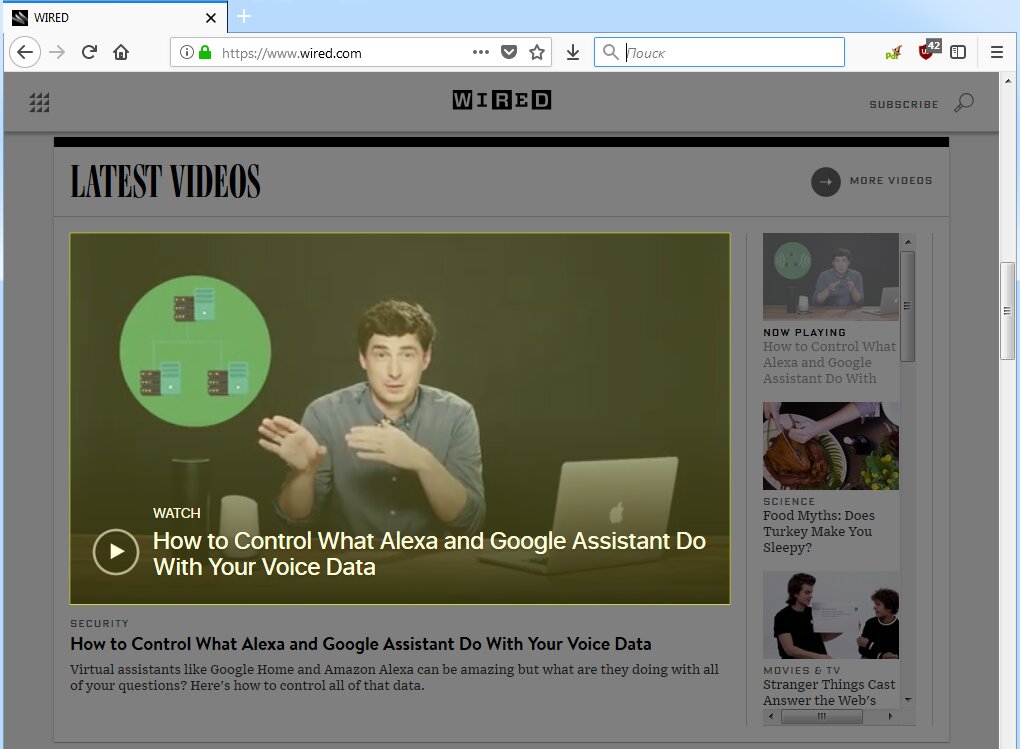Image resolution: width=1020 pixels, height=749 pixels.
Task: Click Food Myths: Does Turkey title
Action: [x=819, y=531]
